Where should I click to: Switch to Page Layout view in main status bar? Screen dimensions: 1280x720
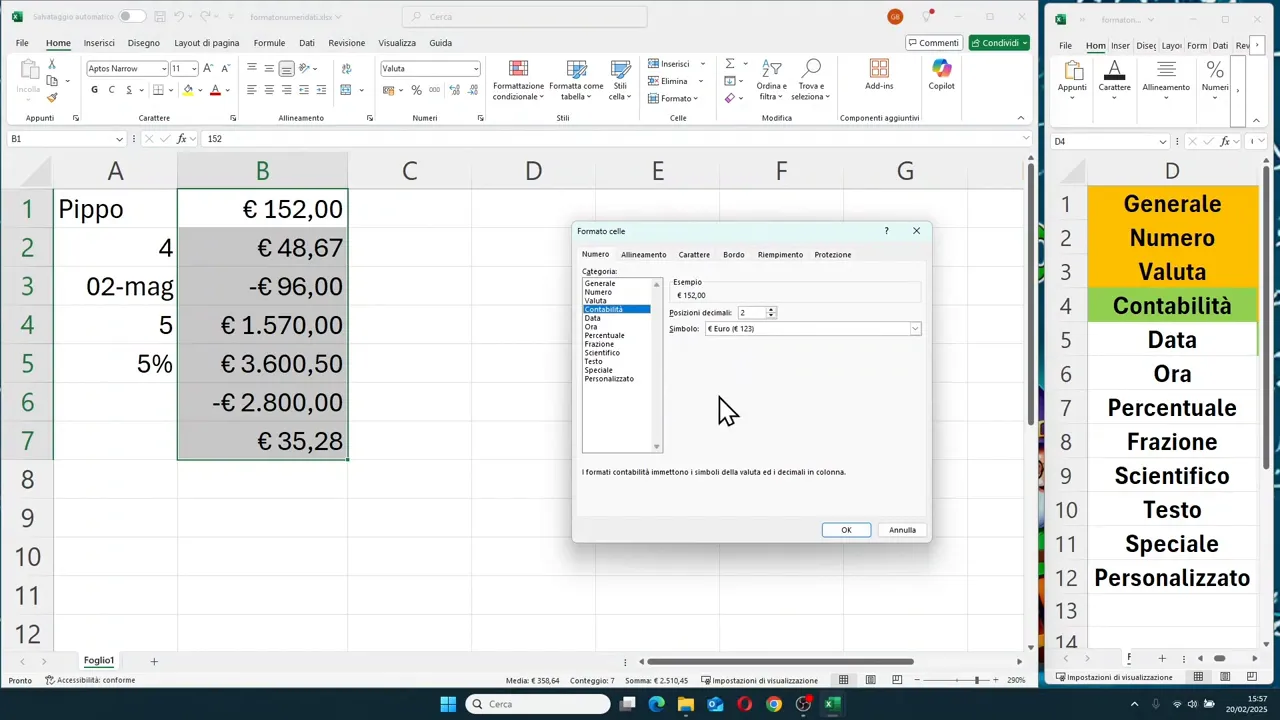[870, 680]
